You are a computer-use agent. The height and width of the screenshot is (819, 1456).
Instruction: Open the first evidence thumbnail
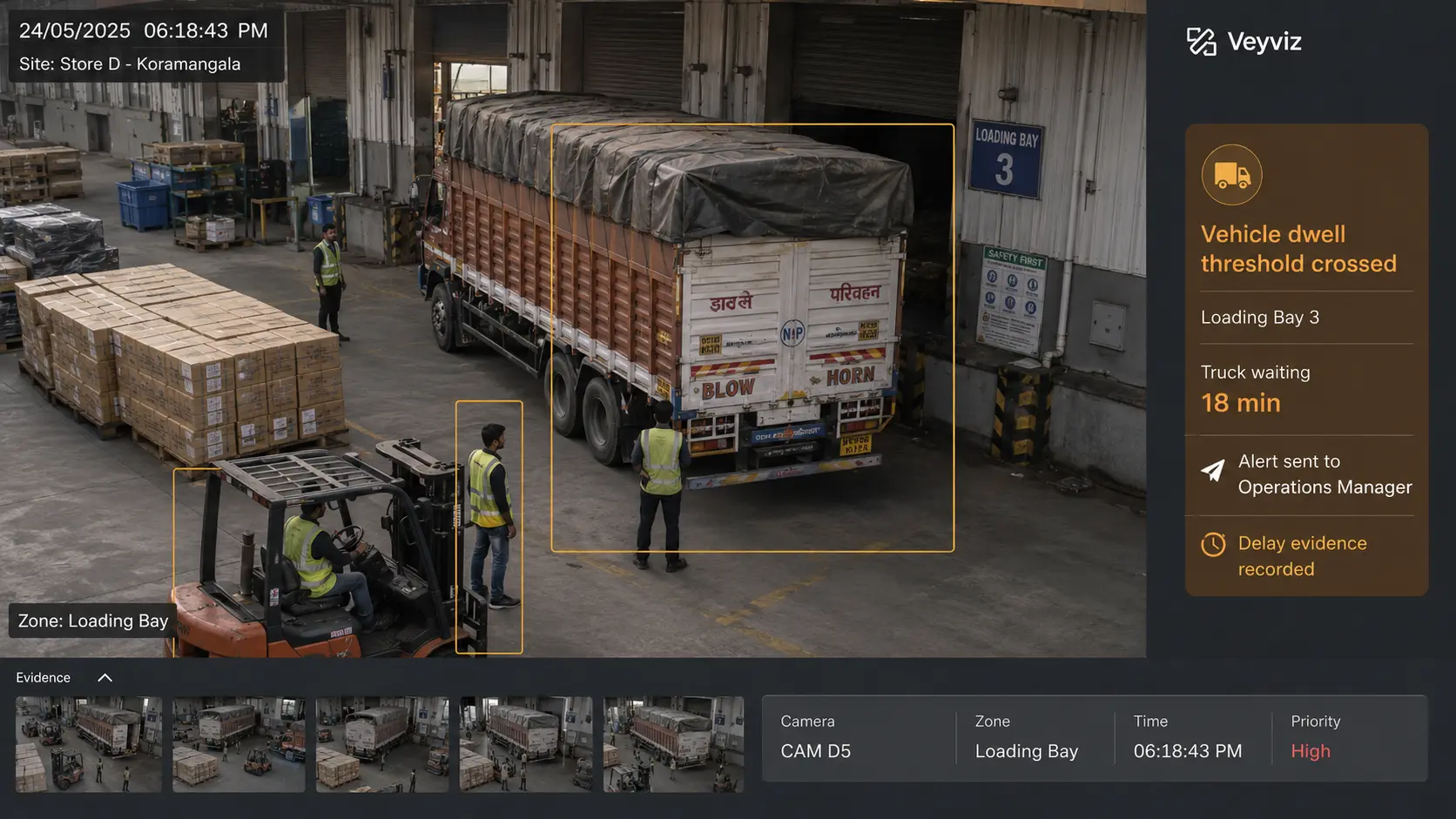[x=89, y=744]
